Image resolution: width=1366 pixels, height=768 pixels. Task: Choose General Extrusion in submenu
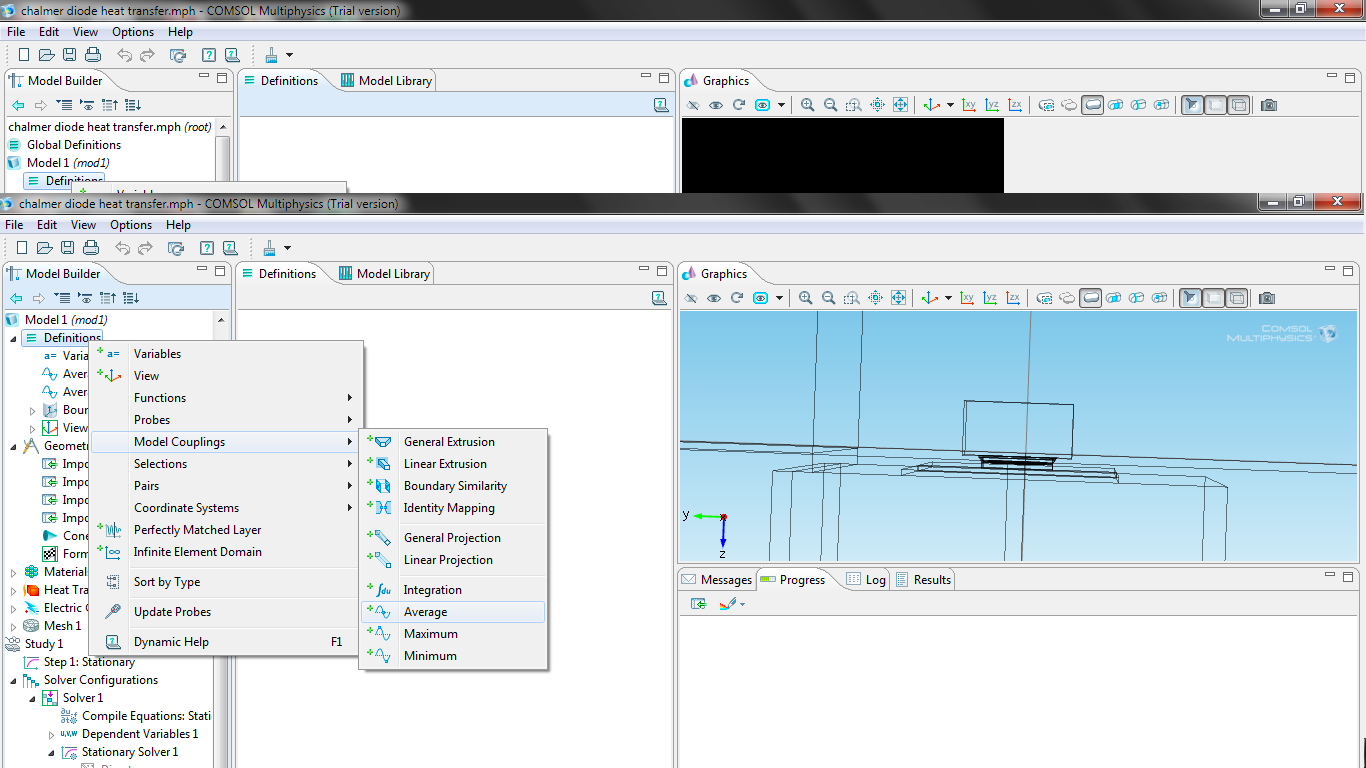[453, 442]
